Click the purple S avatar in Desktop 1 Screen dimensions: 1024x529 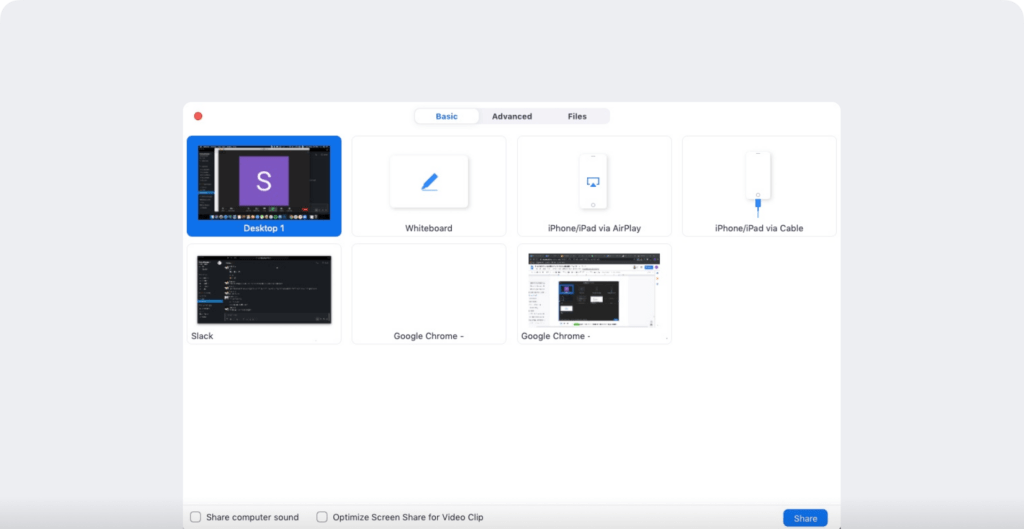click(264, 181)
